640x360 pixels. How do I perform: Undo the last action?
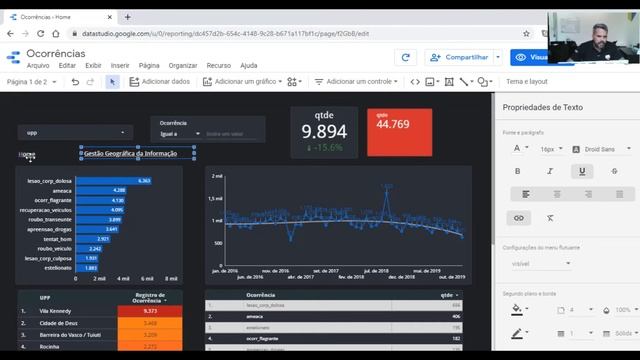75,82
